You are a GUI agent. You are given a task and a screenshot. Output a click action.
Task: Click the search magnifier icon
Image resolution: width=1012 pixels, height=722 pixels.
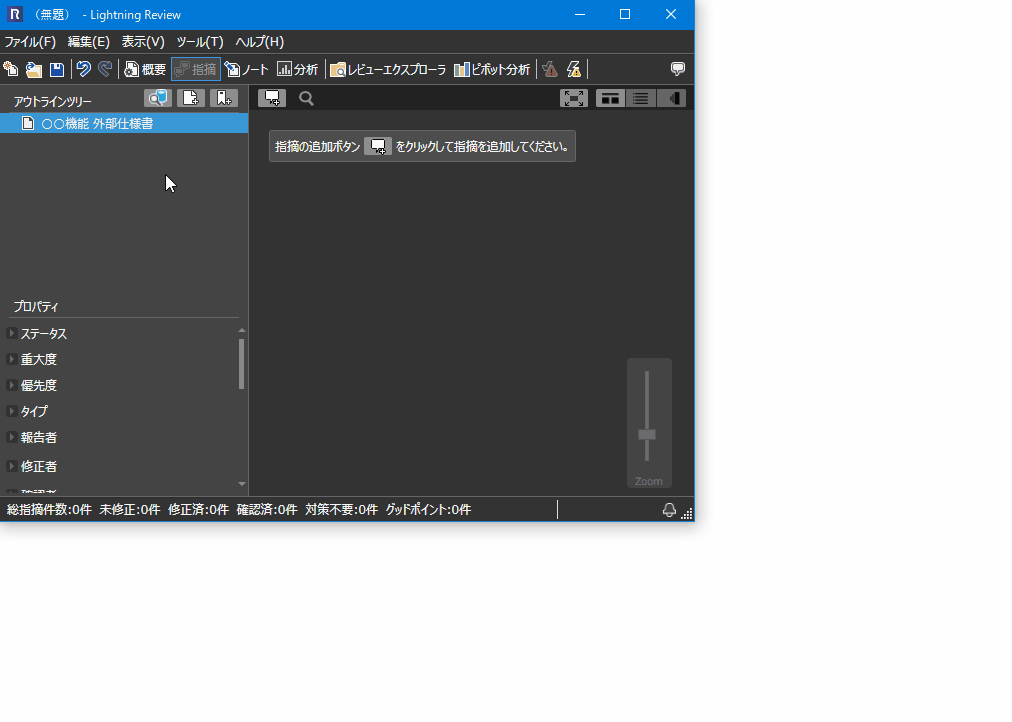[x=307, y=98]
